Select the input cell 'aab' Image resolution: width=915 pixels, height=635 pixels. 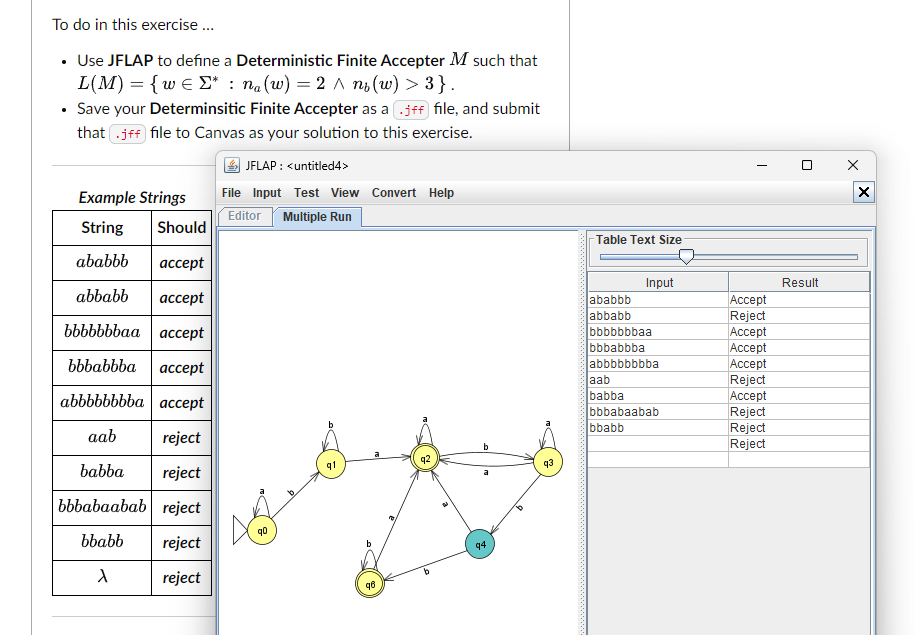click(658, 380)
